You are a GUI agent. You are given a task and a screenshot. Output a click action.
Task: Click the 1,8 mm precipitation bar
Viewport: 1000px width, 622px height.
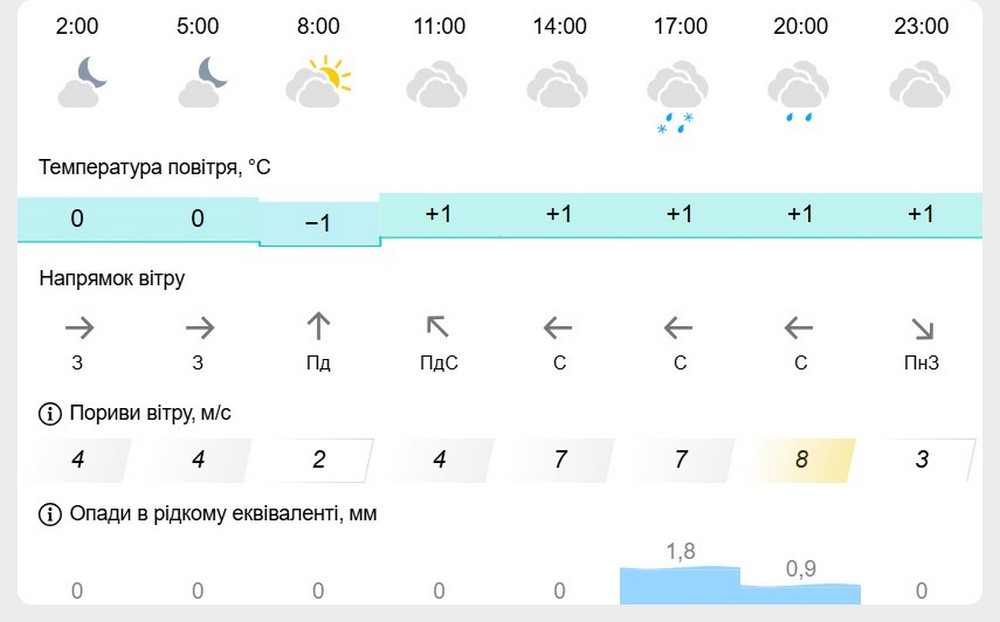[x=680, y=585]
